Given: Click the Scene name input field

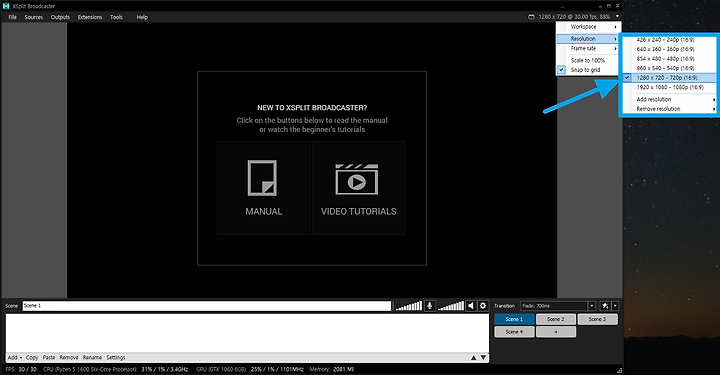Looking at the screenshot, I should 207,306.
